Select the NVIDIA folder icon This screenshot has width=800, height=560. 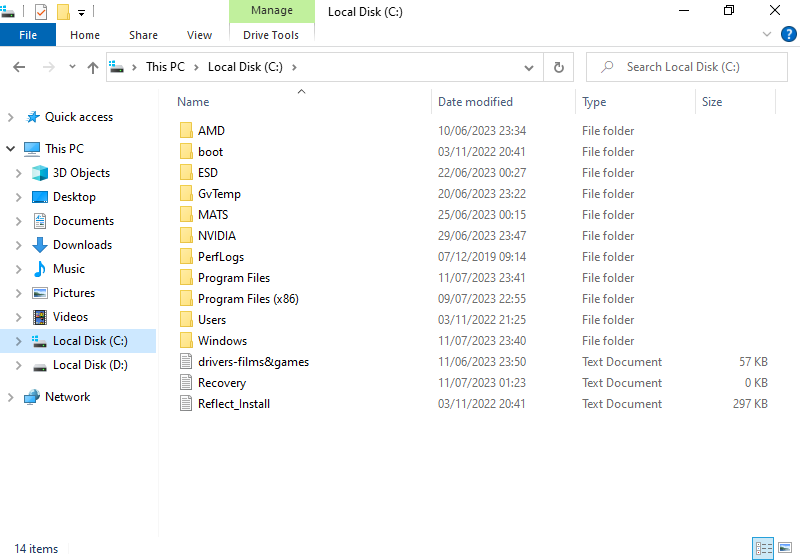coord(186,236)
